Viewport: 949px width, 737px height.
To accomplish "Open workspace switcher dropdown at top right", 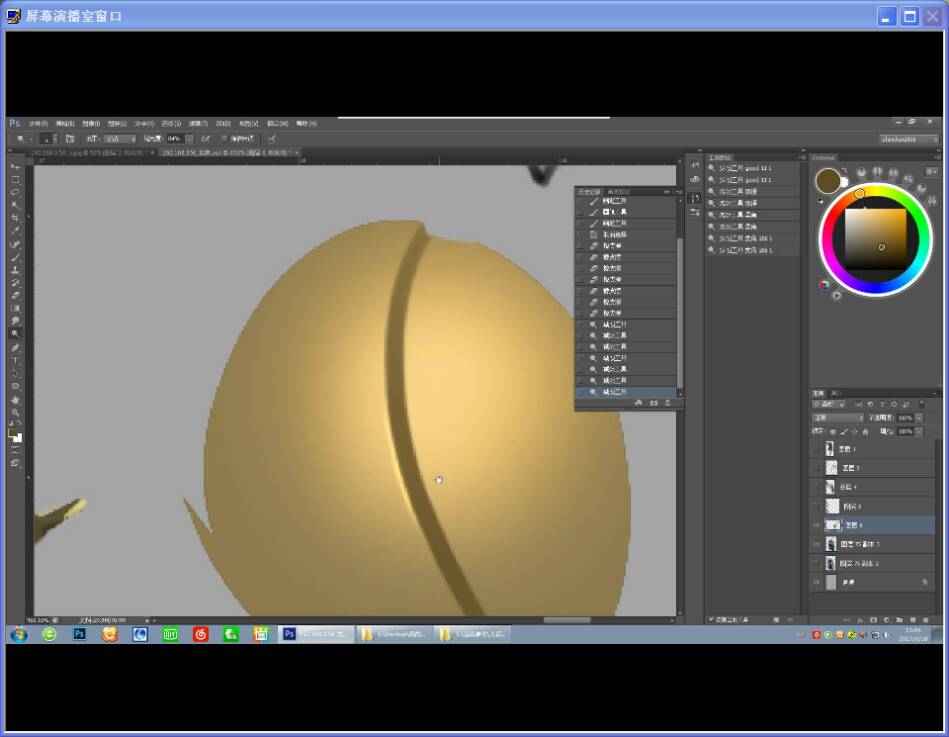I will coord(909,139).
